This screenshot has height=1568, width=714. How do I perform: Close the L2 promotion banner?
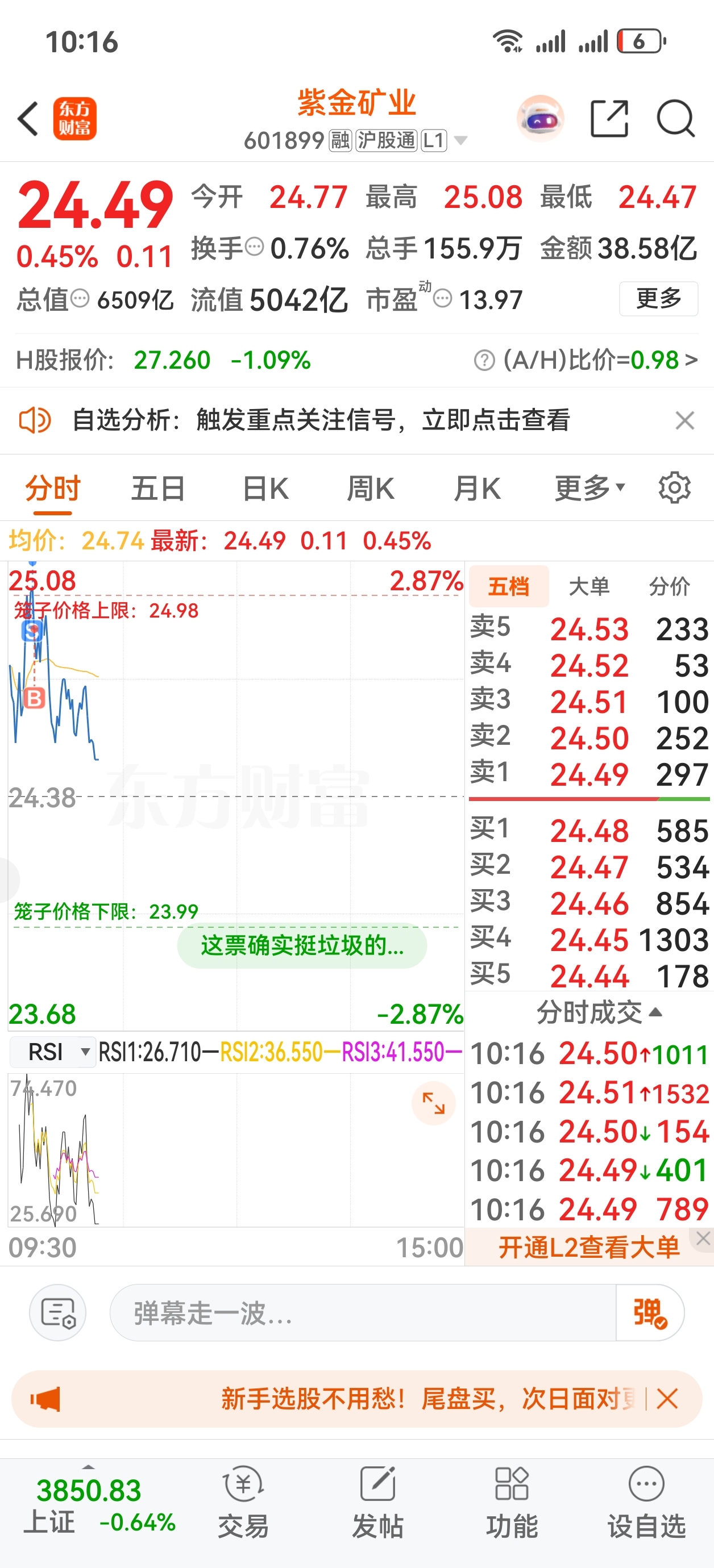[703, 1238]
